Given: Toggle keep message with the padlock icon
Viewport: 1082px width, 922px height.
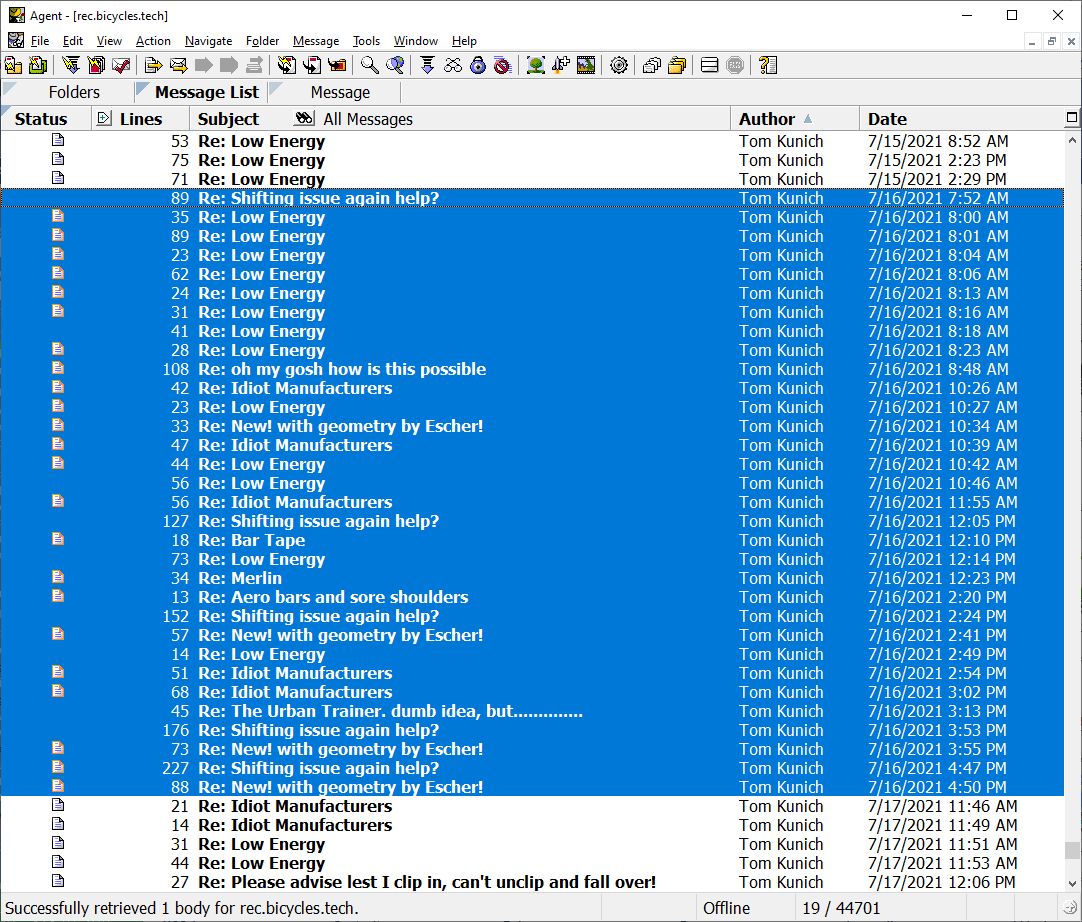Looking at the screenshot, I should point(478,66).
